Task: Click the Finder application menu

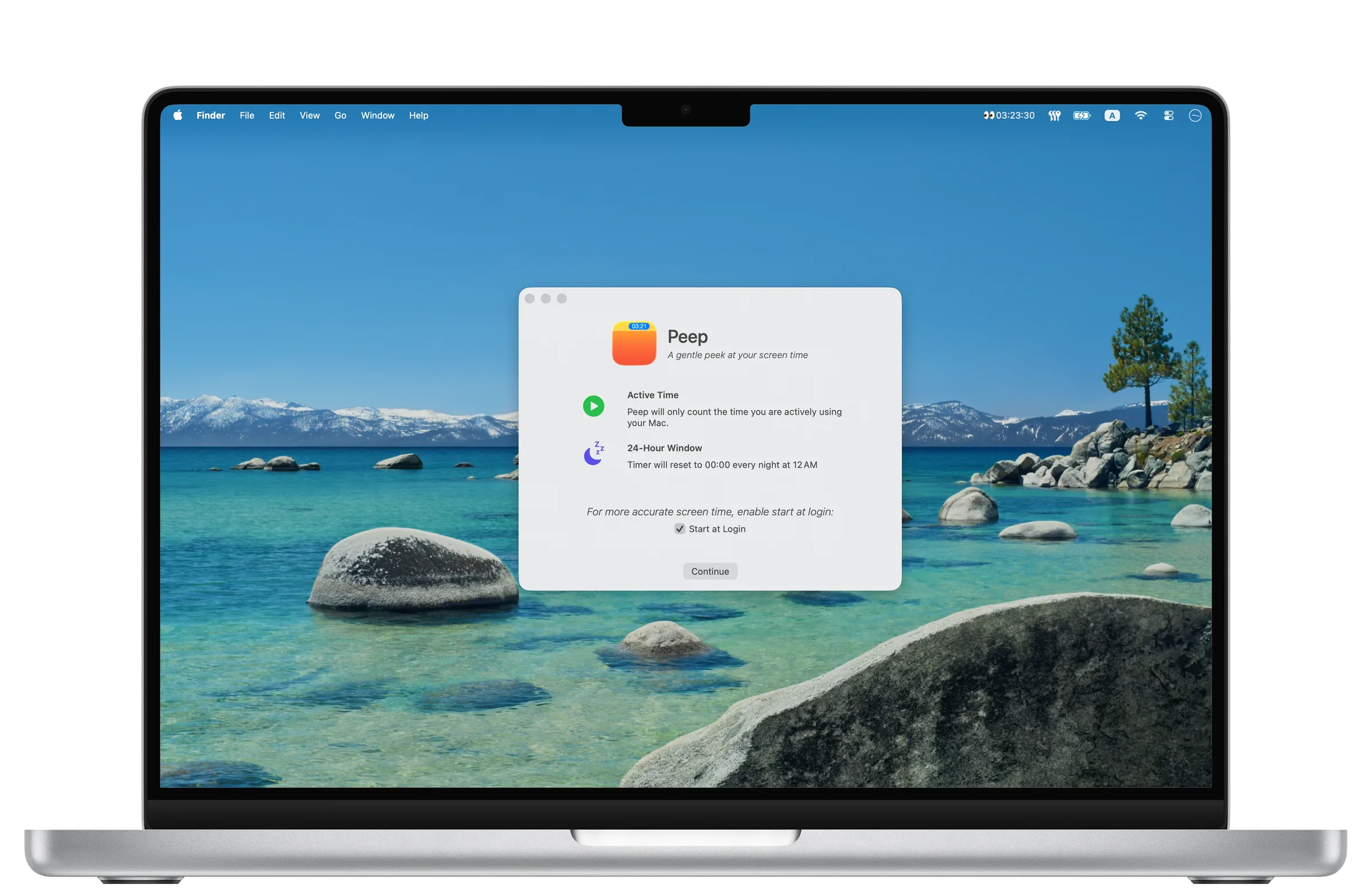Action: point(210,116)
